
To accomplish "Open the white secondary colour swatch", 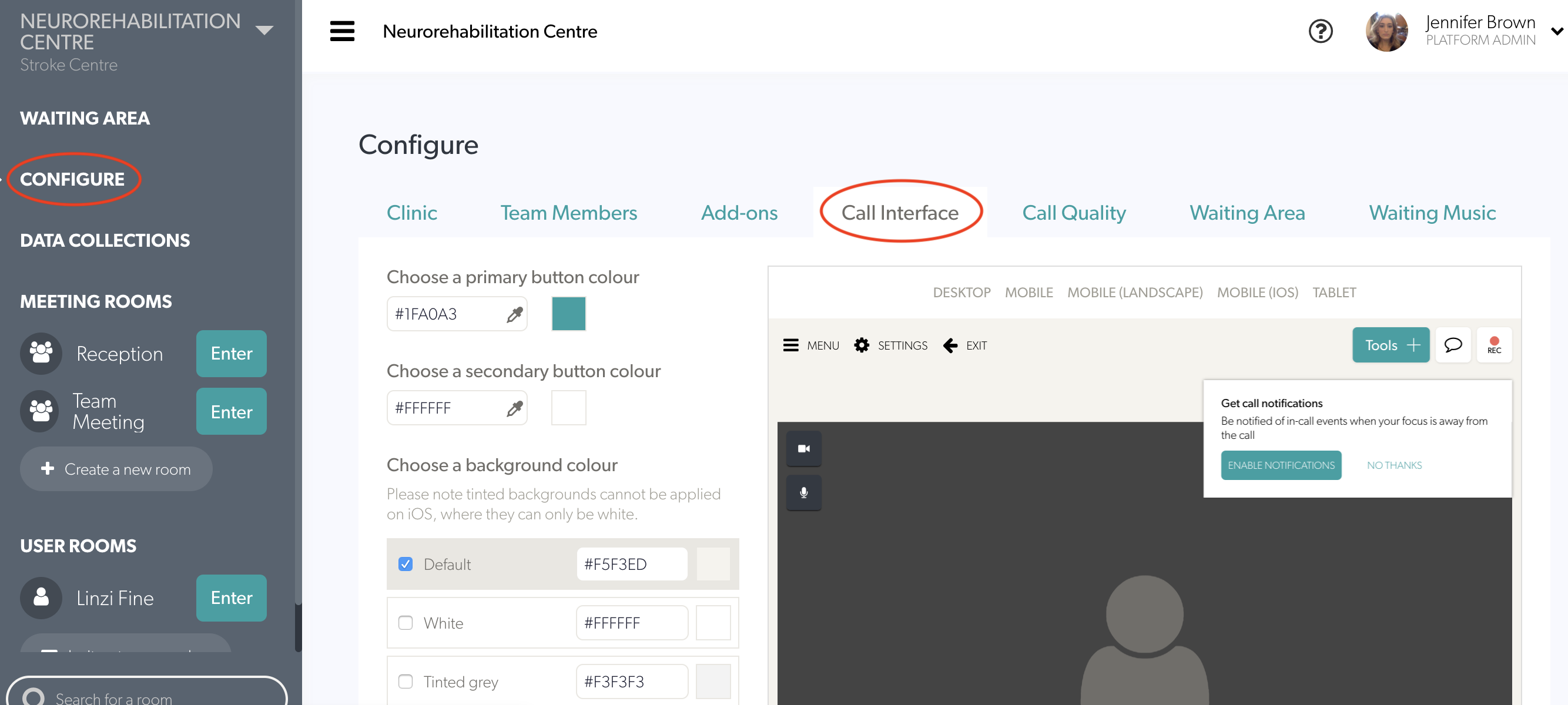I will pos(568,408).
